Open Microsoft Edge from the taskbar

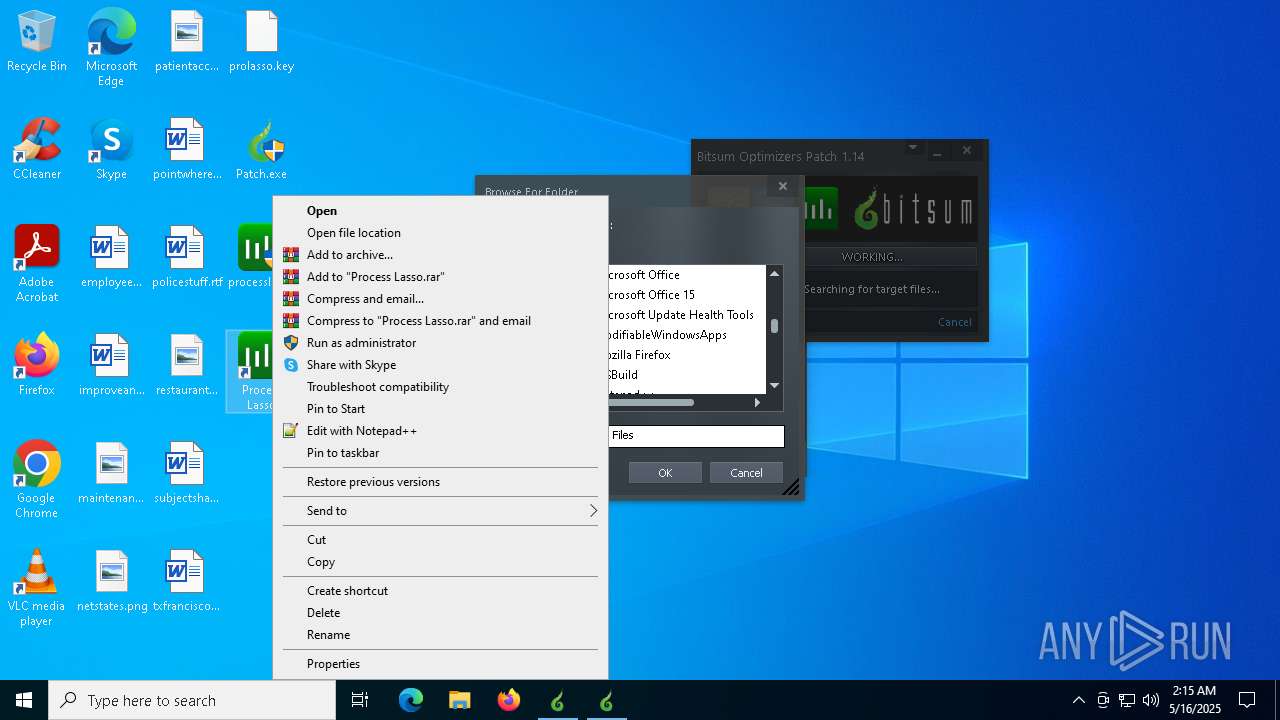click(x=411, y=700)
